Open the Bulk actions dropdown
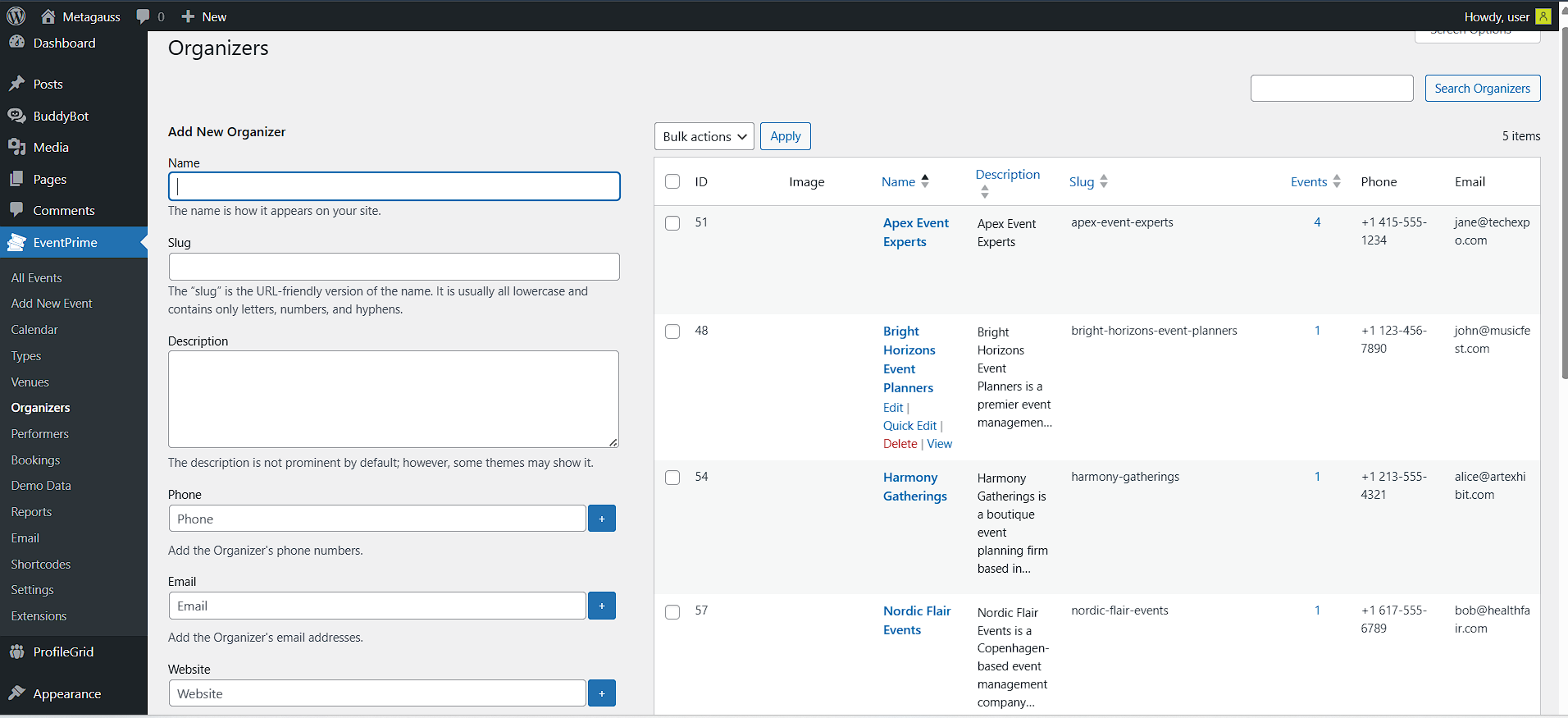This screenshot has width=1568, height=718. click(x=704, y=136)
